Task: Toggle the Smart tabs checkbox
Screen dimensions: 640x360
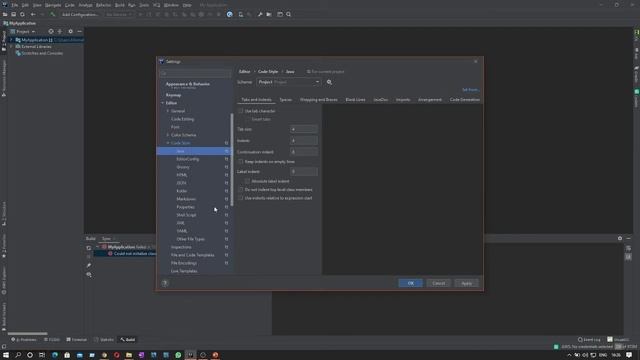Action: tap(247, 119)
